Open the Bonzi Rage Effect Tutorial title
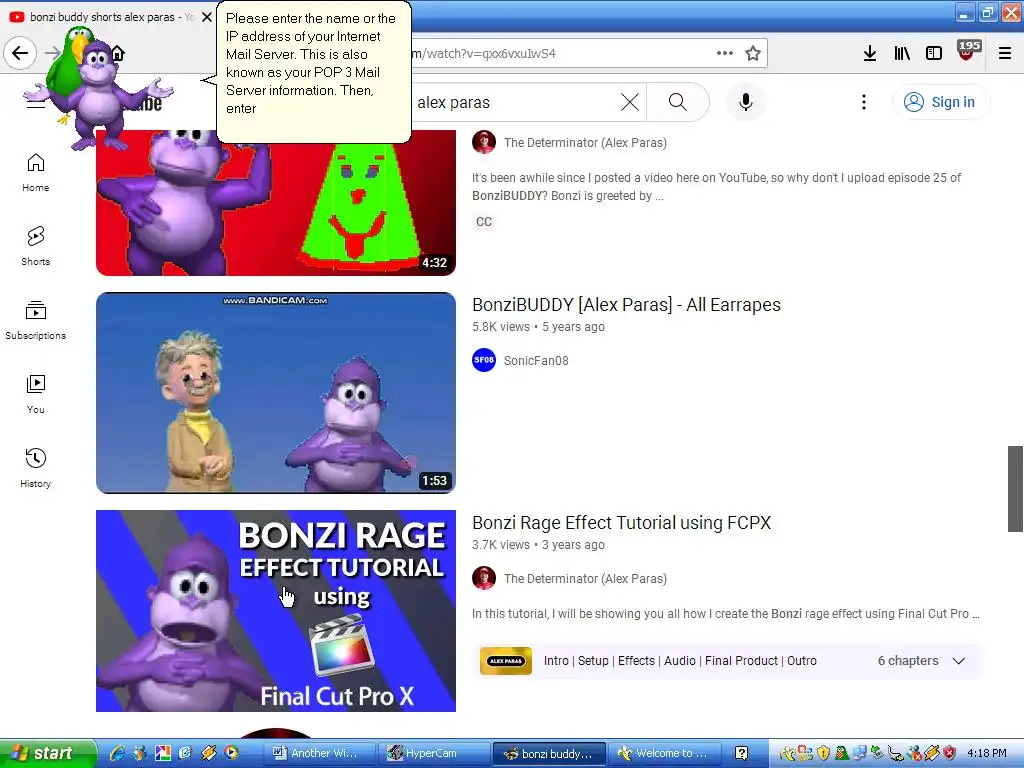 pyautogui.click(x=622, y=523)
